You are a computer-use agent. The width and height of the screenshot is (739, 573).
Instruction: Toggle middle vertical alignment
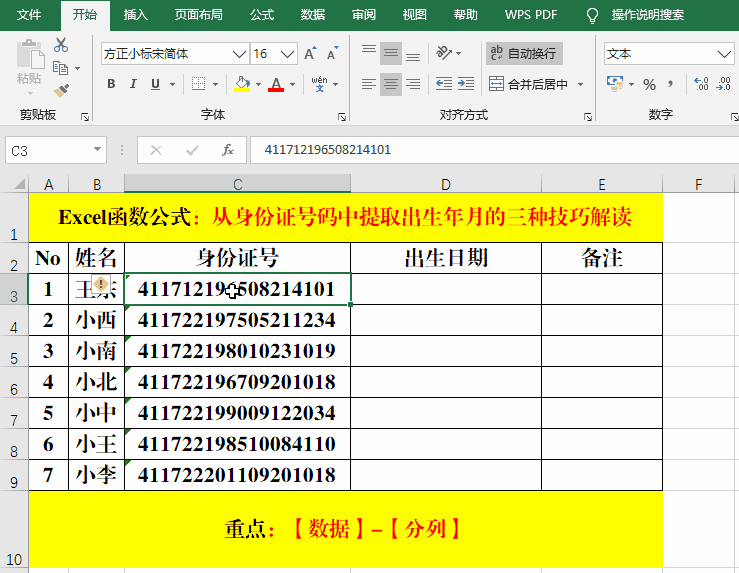coord(391,53)
